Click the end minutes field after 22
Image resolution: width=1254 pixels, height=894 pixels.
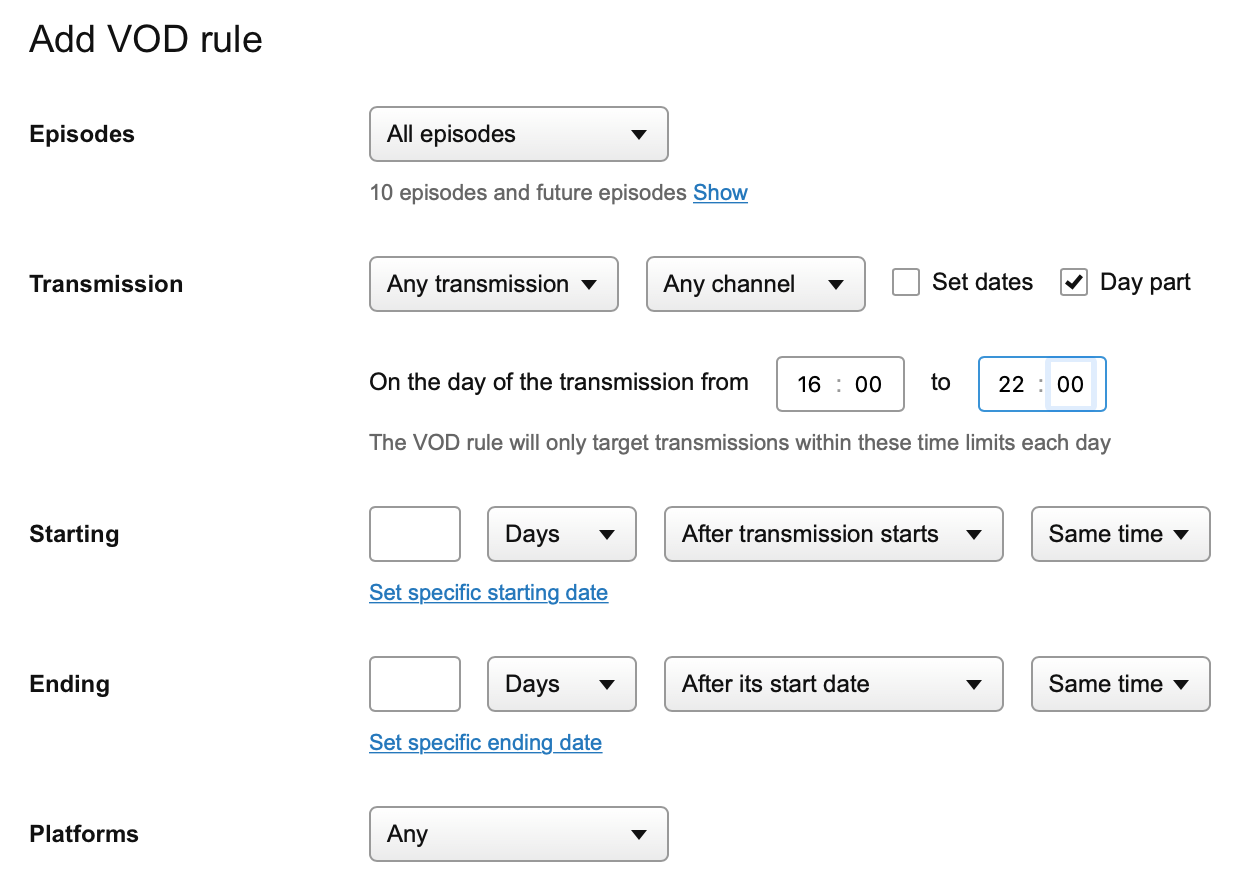coord(1070,385)
